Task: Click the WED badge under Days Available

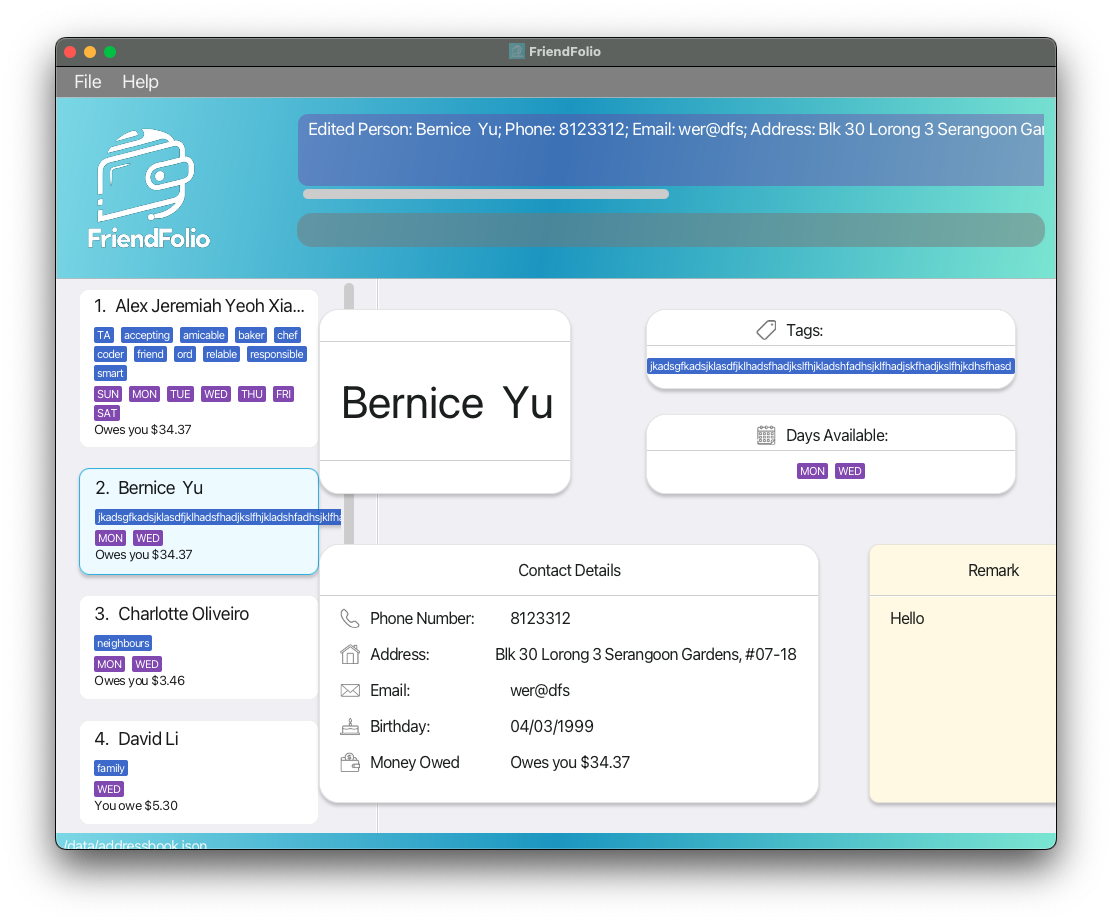Action: point(850,471)
